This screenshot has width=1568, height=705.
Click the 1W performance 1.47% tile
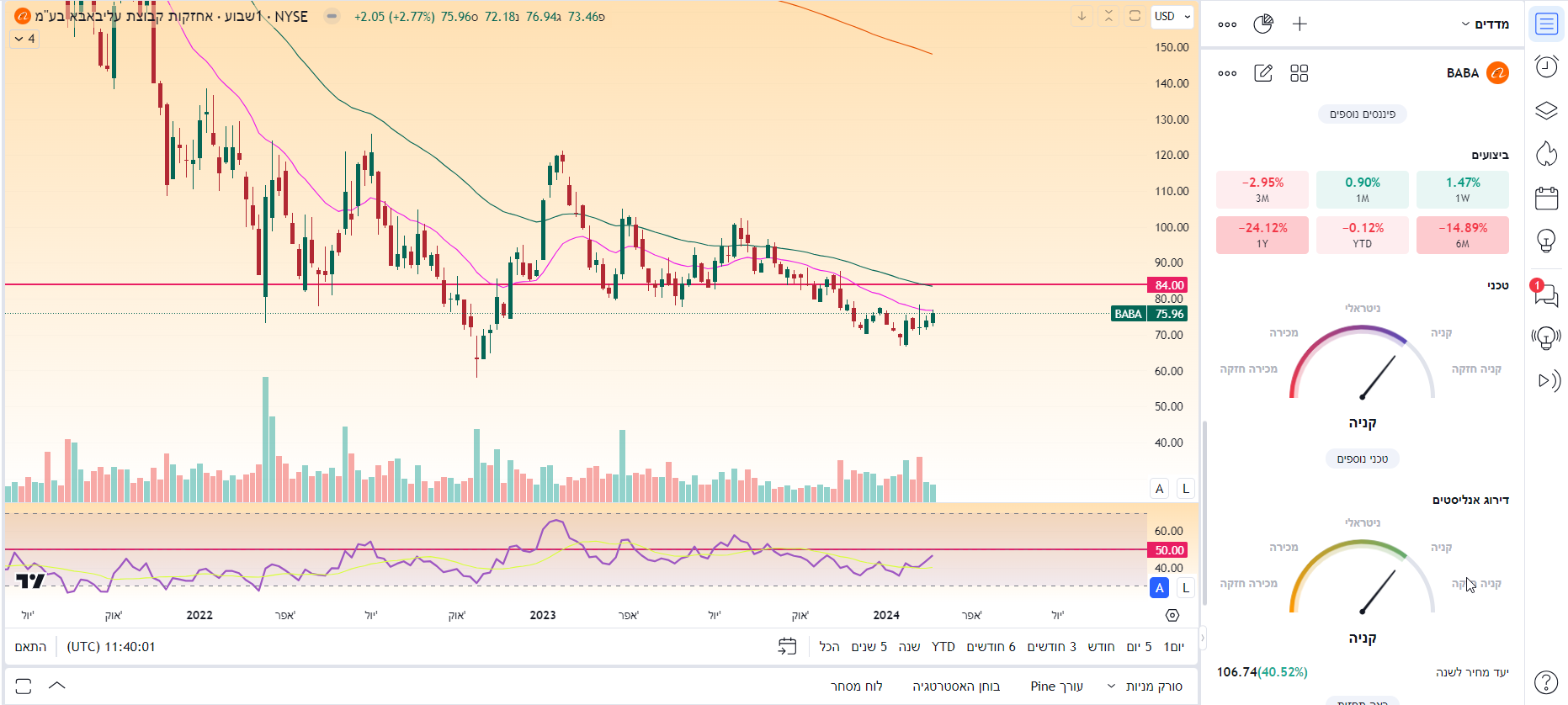[1463, 189]
